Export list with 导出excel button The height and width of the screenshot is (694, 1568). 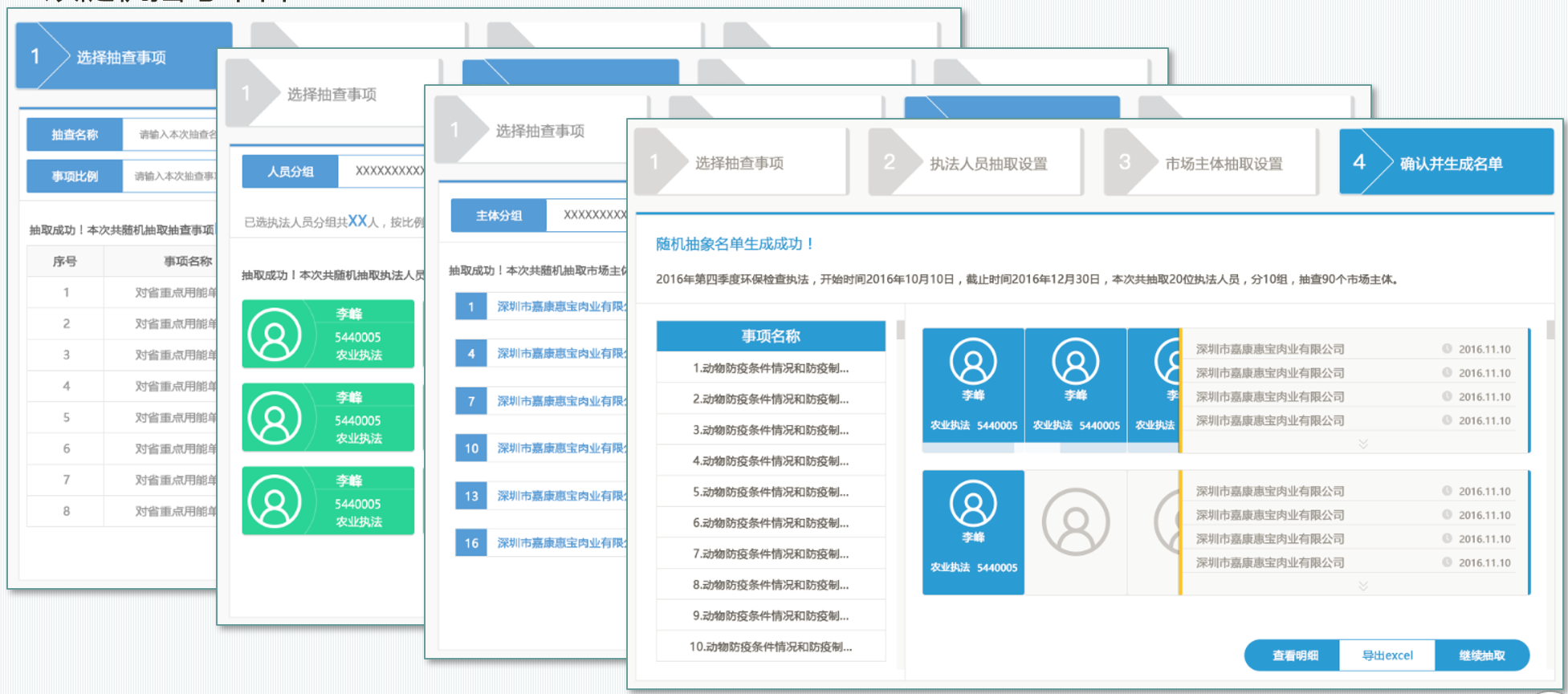(x=1387, y=655)
